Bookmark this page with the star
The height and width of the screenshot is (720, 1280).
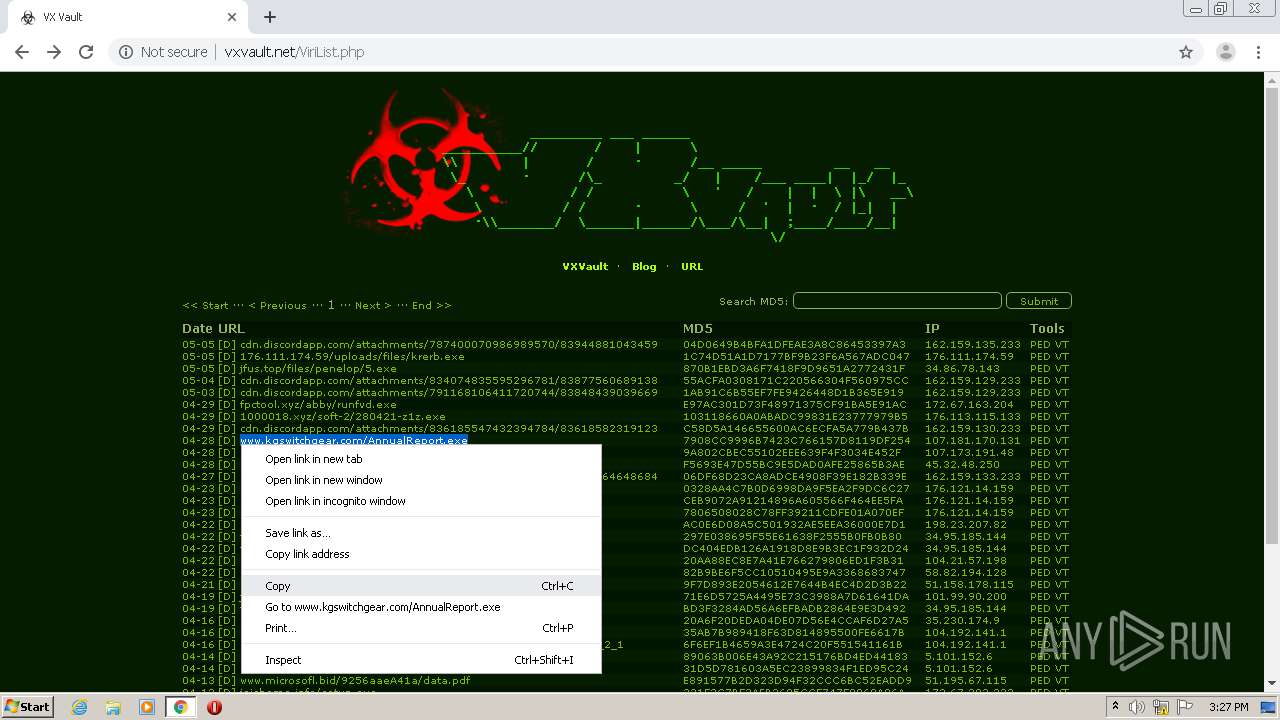pos(1186,52)
